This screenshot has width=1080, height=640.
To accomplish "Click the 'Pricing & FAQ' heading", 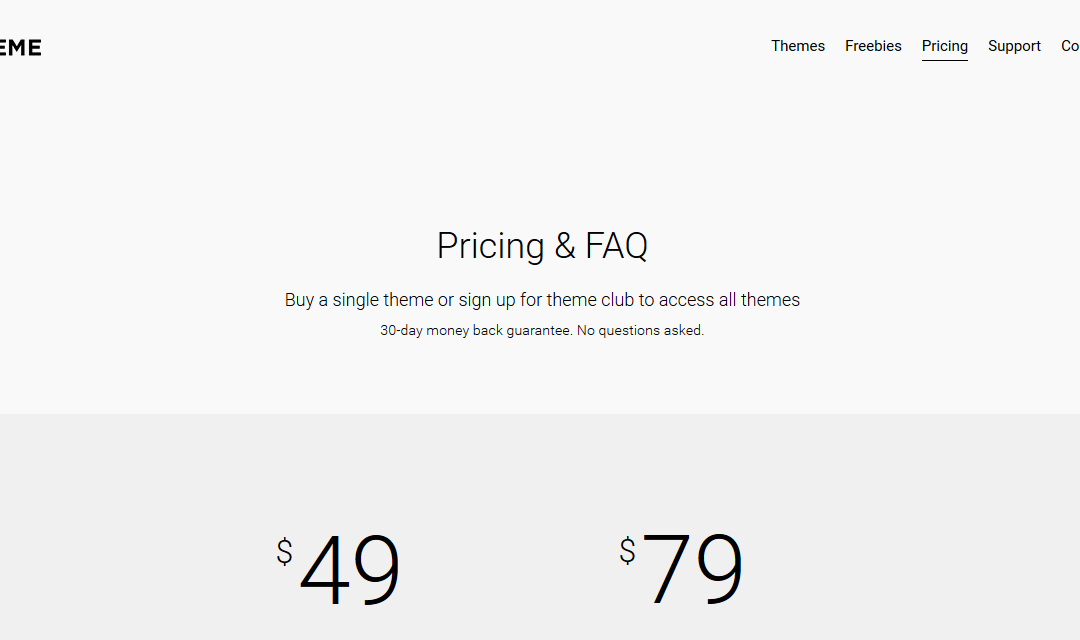I will [542, 246].
